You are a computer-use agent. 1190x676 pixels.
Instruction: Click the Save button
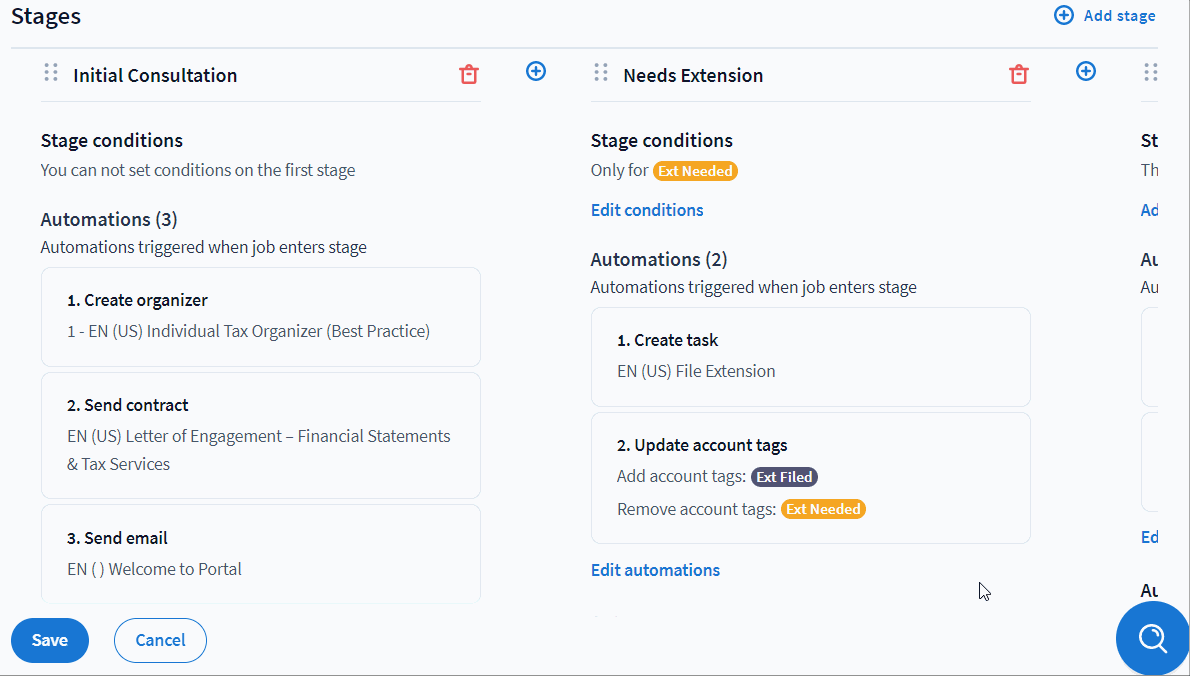point(50,640)
